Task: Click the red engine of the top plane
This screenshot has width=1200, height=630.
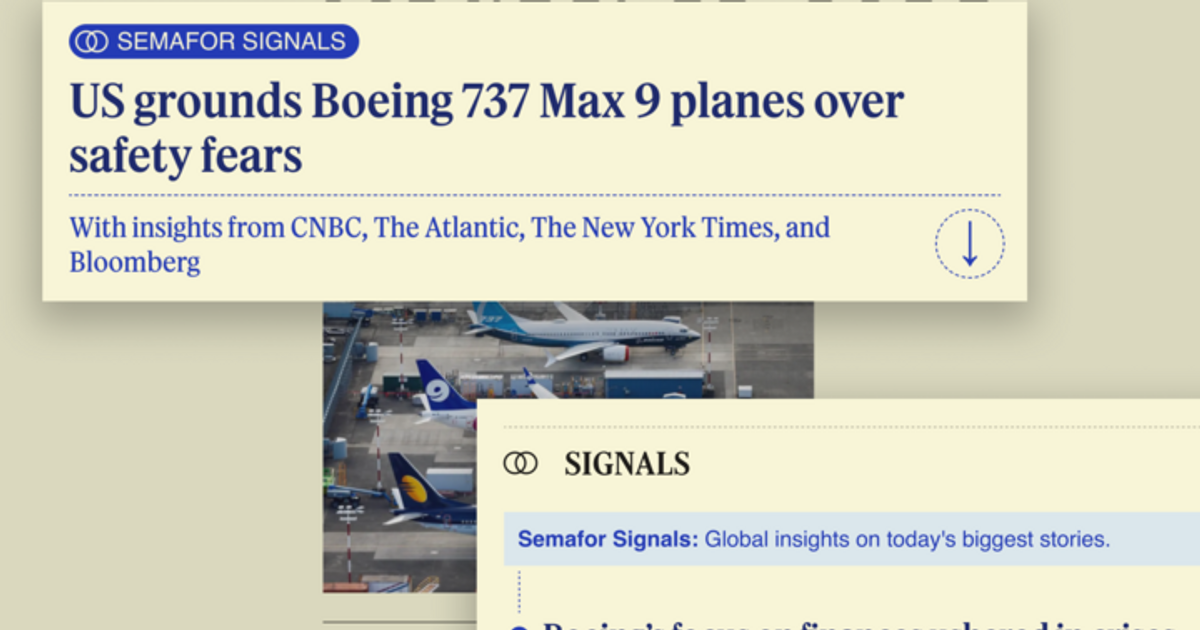Action: pyautogui.click(x=615, y=353)
